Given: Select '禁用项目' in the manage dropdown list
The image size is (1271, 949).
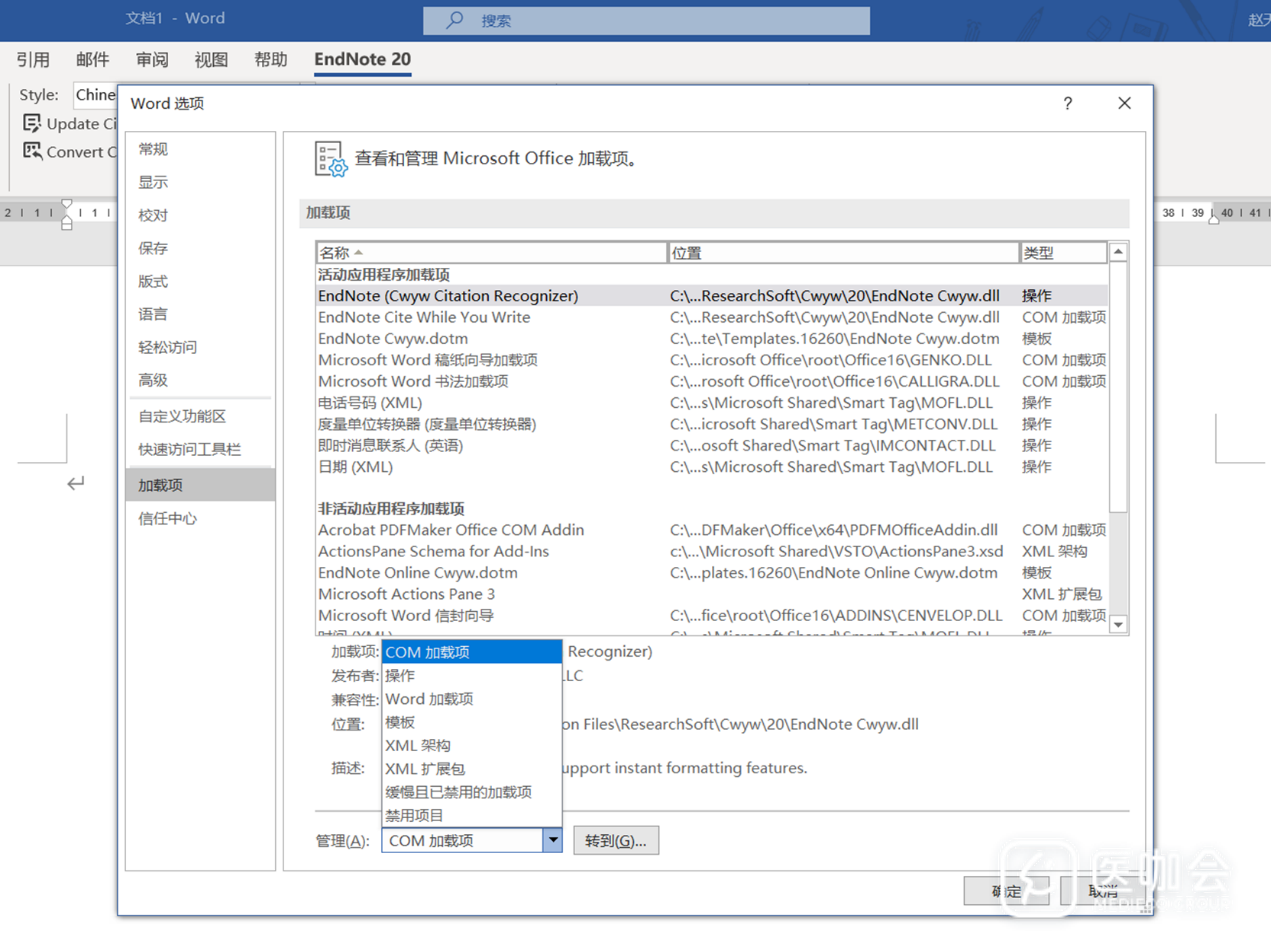Looking at the screenshot, I should 415,816.
